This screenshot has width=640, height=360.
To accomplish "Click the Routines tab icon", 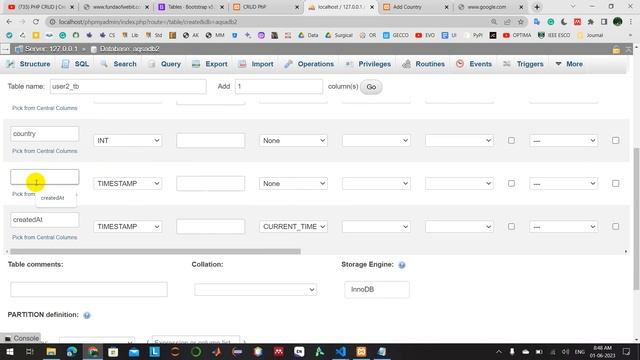I will click(407, 64).
